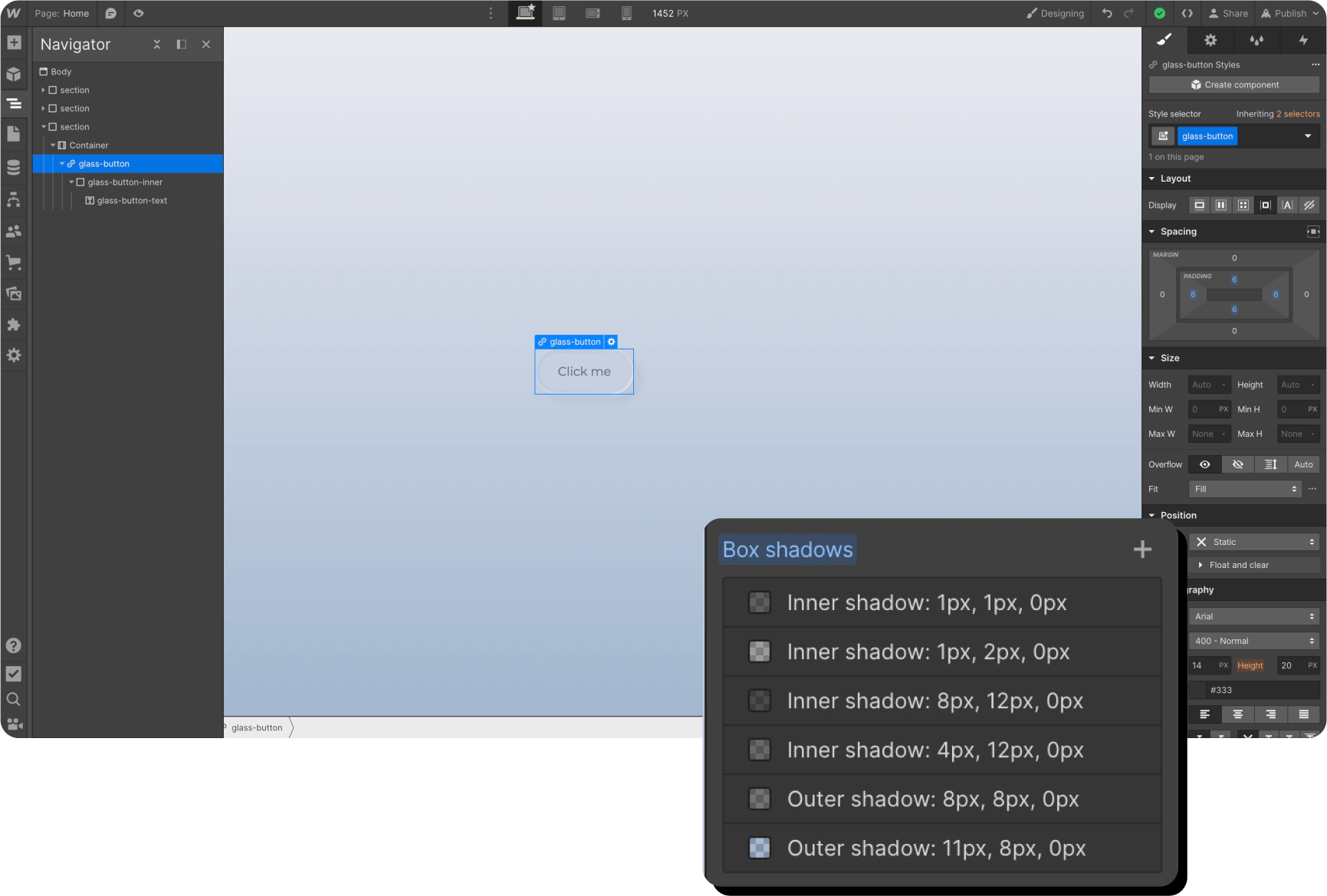
Task: Select the glass-button-text layer in Navigator
Action: coord(132,200)
